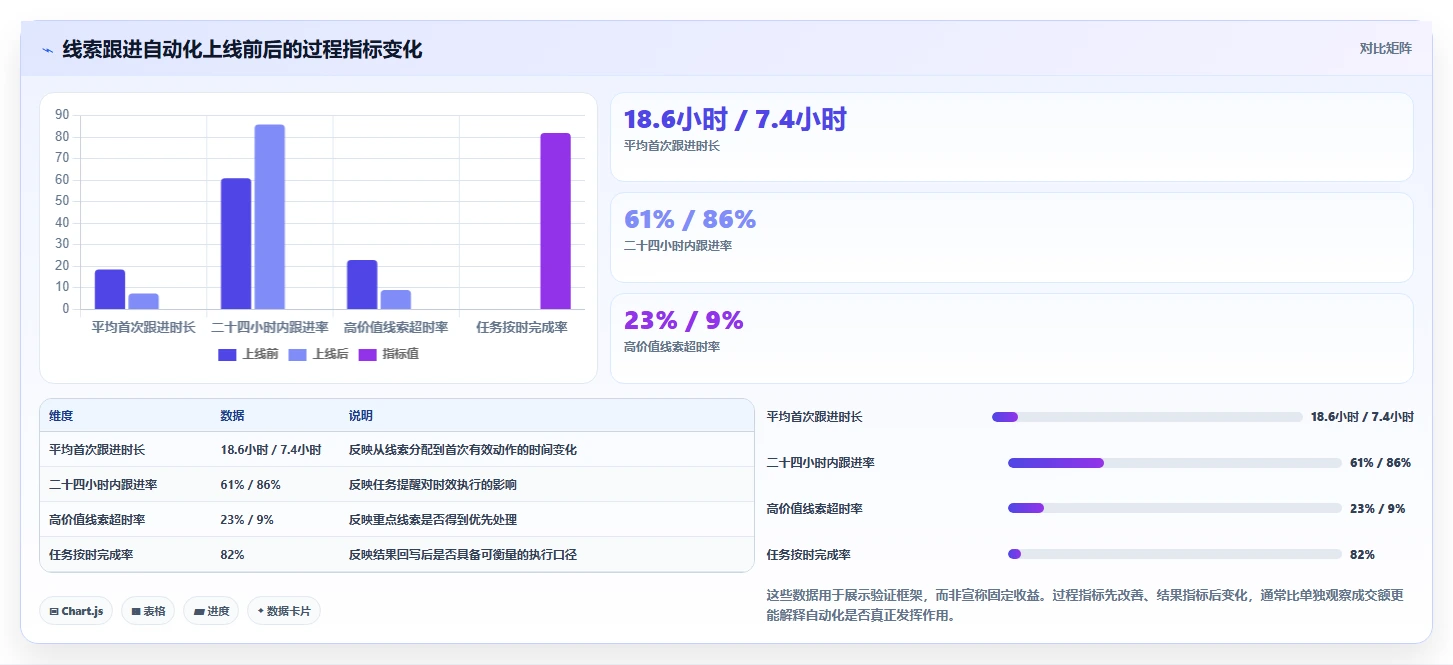Click the Chart.js chip icon
This screenshot has width=1453, height=665.
(54, 611)
